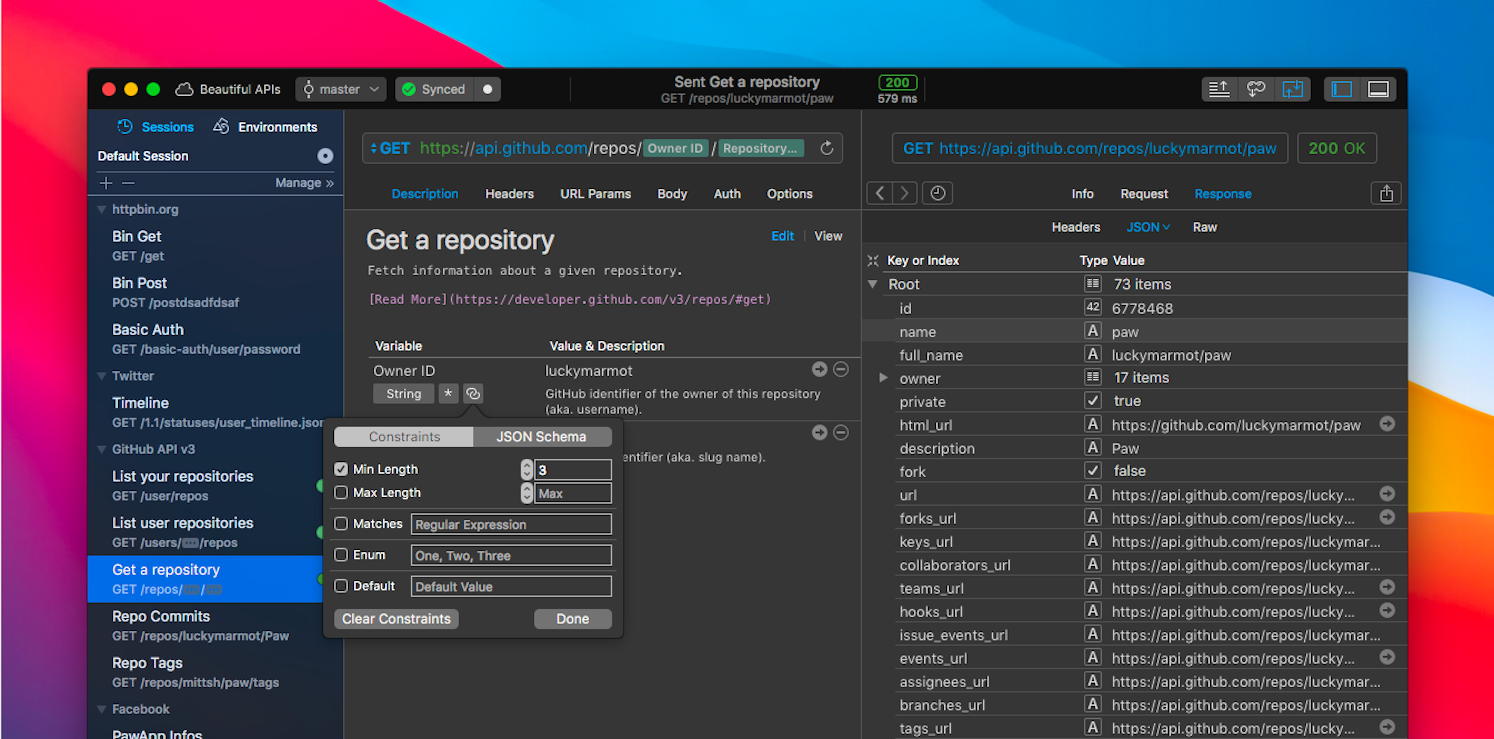Click the collapse-all icon next to Key or Index
The height and width of the screenshot is (739, 1494).
pos(873,261)
